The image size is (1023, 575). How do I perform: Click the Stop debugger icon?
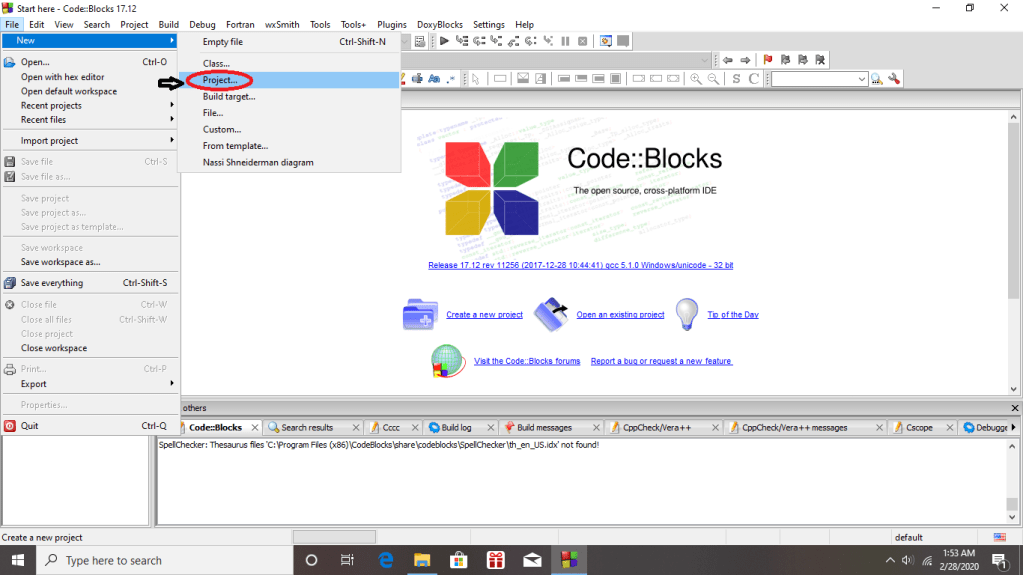pyautogui.click(x=583, y=41)
